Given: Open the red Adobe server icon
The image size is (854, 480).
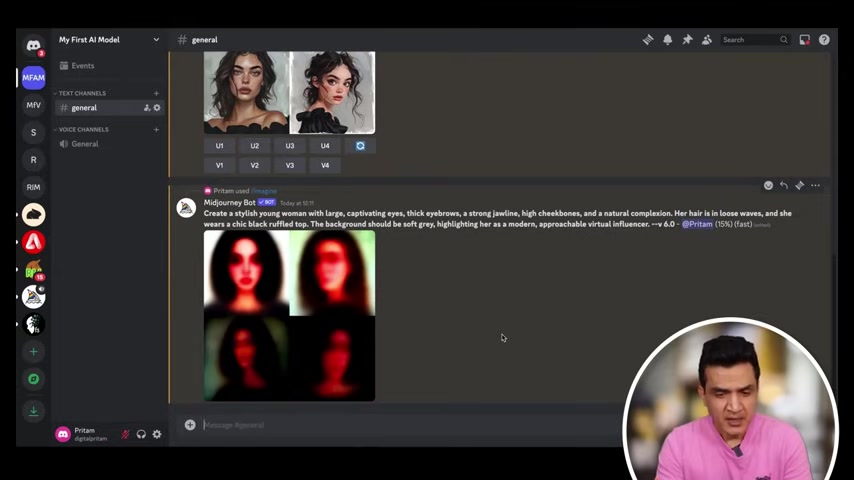Looking at the screenshot, I should tap(33, 242).
